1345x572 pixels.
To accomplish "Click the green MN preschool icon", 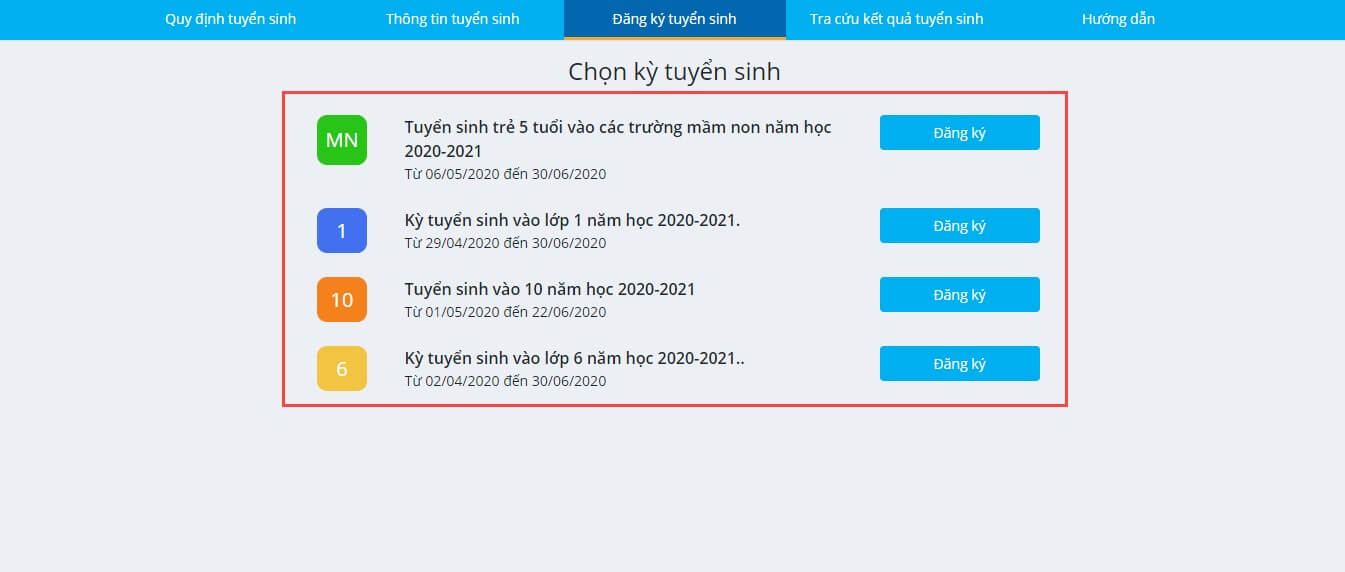I will click(341, 140).
